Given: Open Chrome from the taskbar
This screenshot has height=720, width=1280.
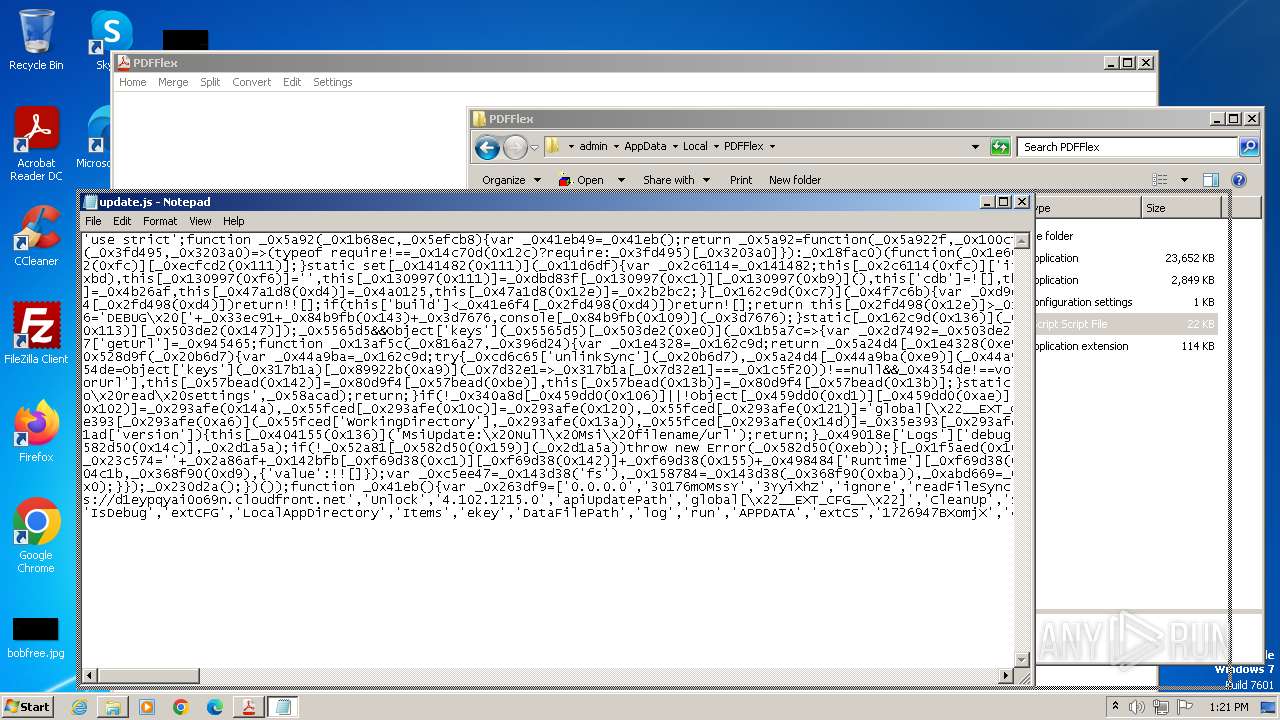Looking at the screenshot, I should (x=181, y=707).
